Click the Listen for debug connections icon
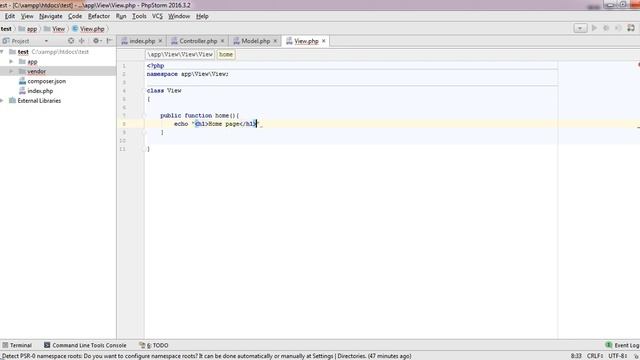 pos(618,28)
